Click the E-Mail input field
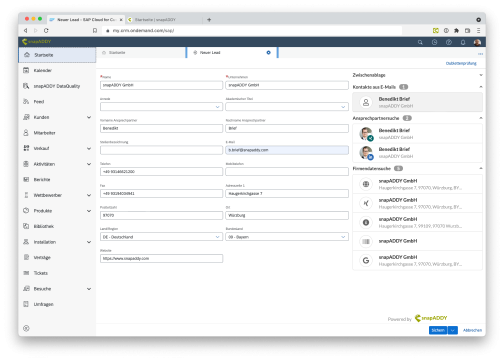 [287, 150]
